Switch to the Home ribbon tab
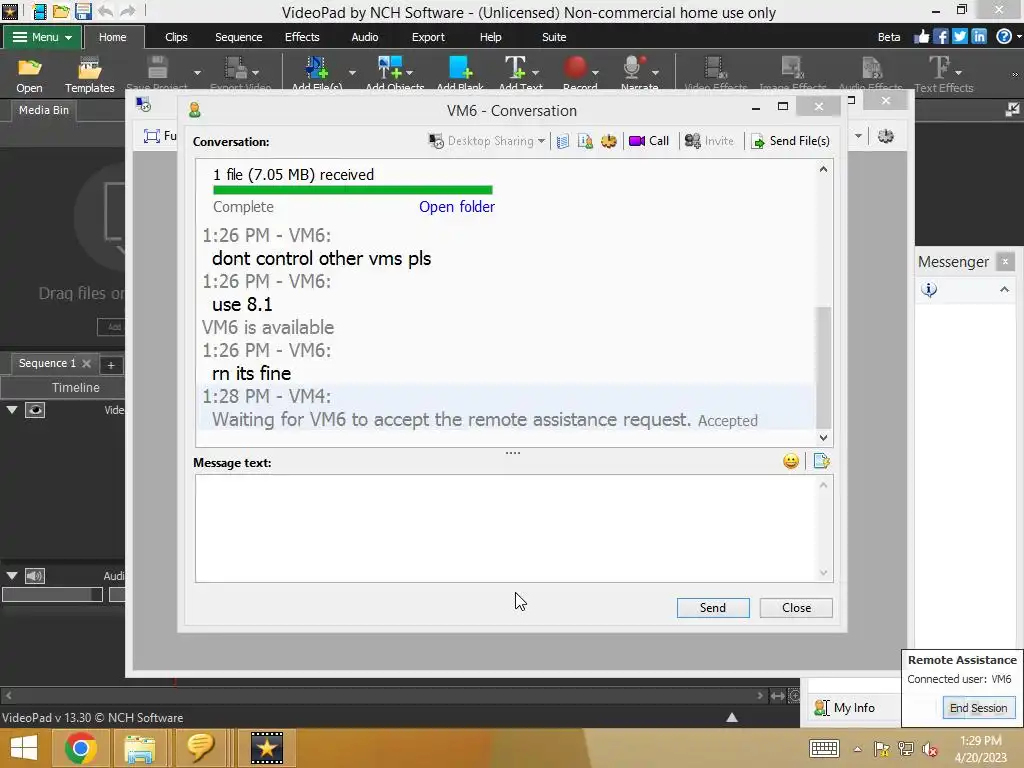Screen dimensions: 1024x768 pyautogui.click(x=112, y=37)
